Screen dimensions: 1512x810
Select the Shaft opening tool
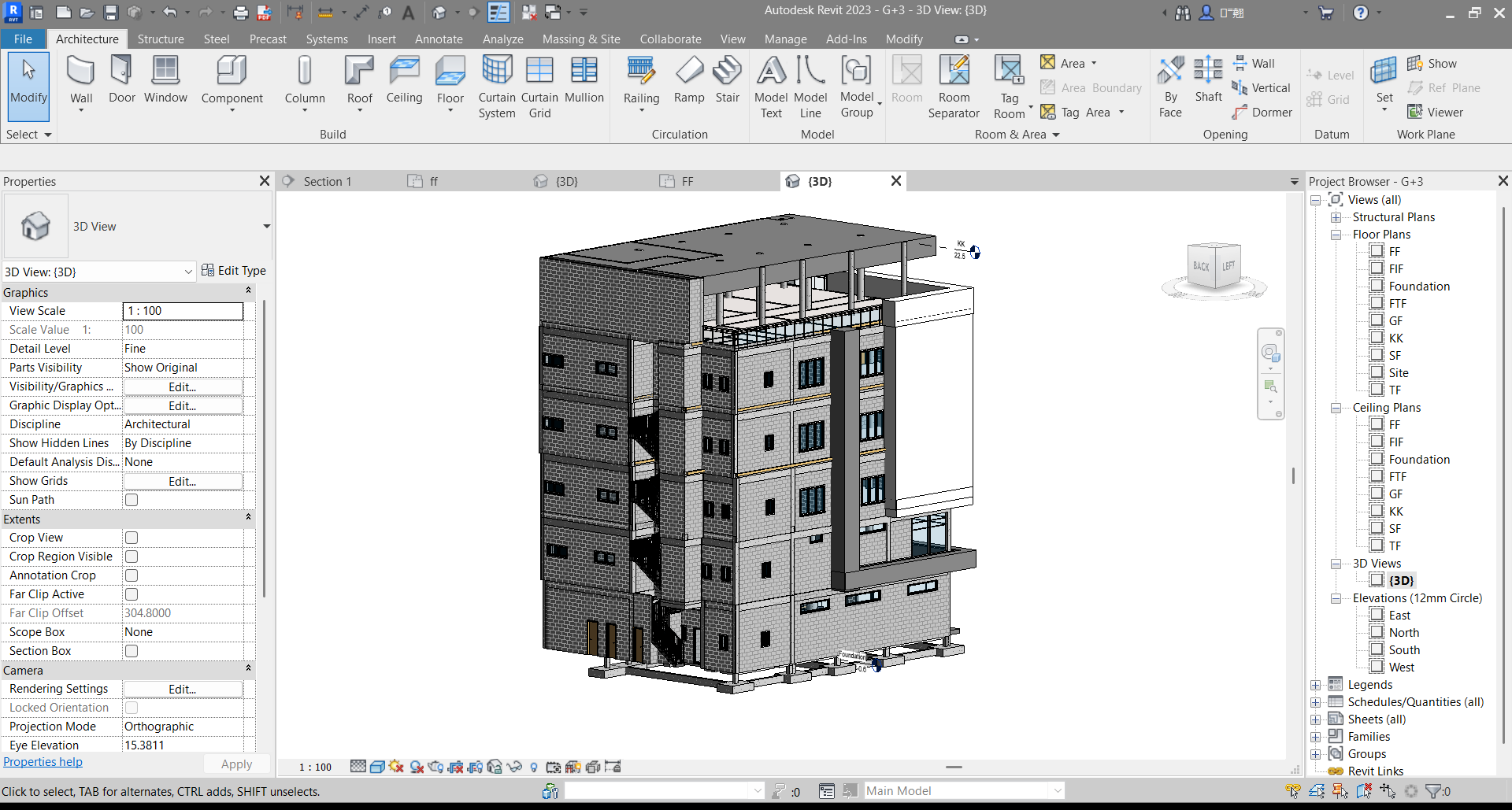[x=1208, y=80]
